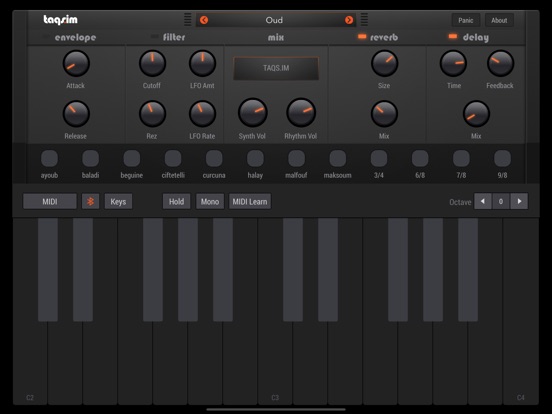Click the Rhythm Vol knob
This screenshot has width=552, height=414.
click(x=301, y=113)
